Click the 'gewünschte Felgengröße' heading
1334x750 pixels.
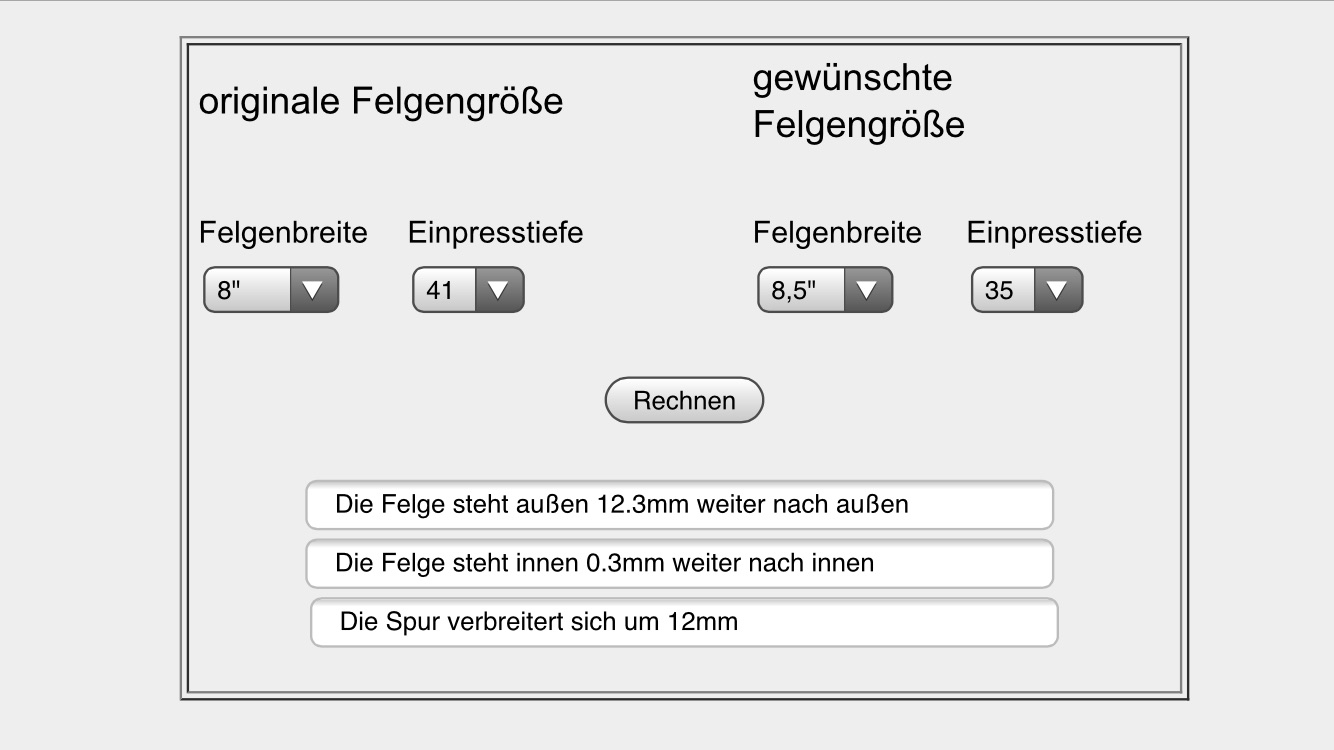(858, 102)
